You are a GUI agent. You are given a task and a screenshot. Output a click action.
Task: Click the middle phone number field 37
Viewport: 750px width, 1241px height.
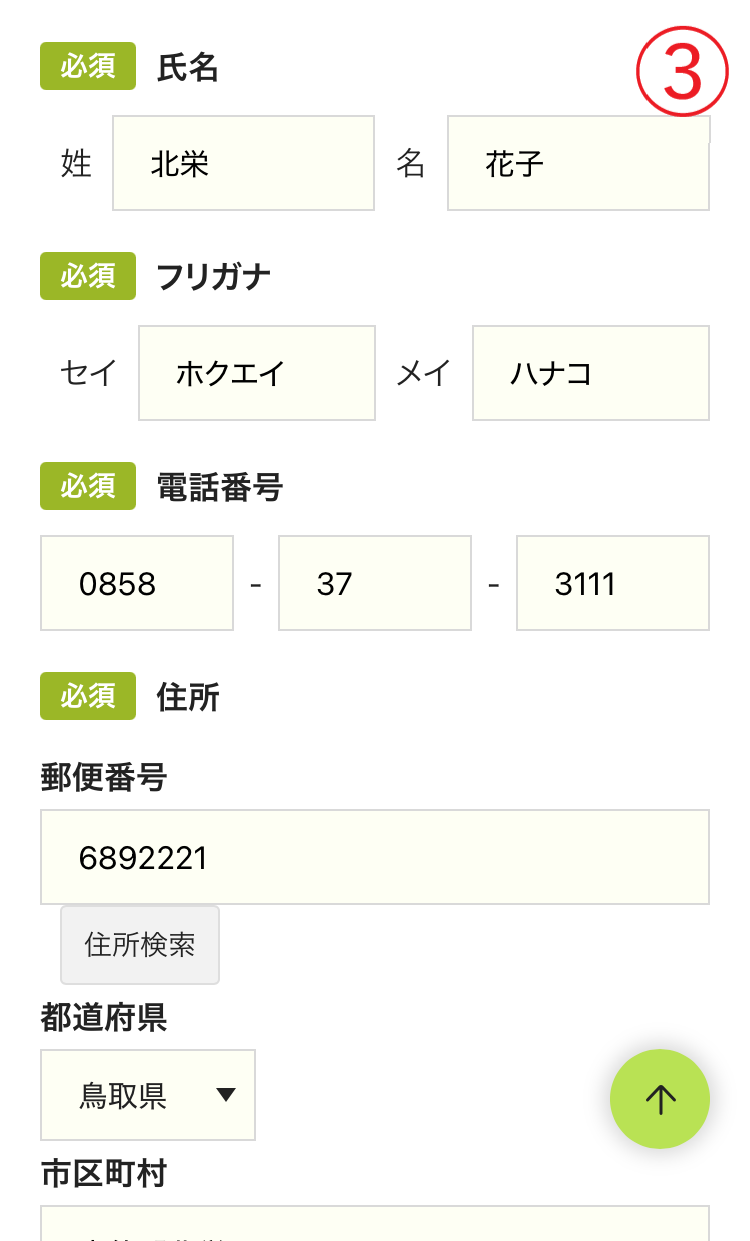(x=375, y=583)
